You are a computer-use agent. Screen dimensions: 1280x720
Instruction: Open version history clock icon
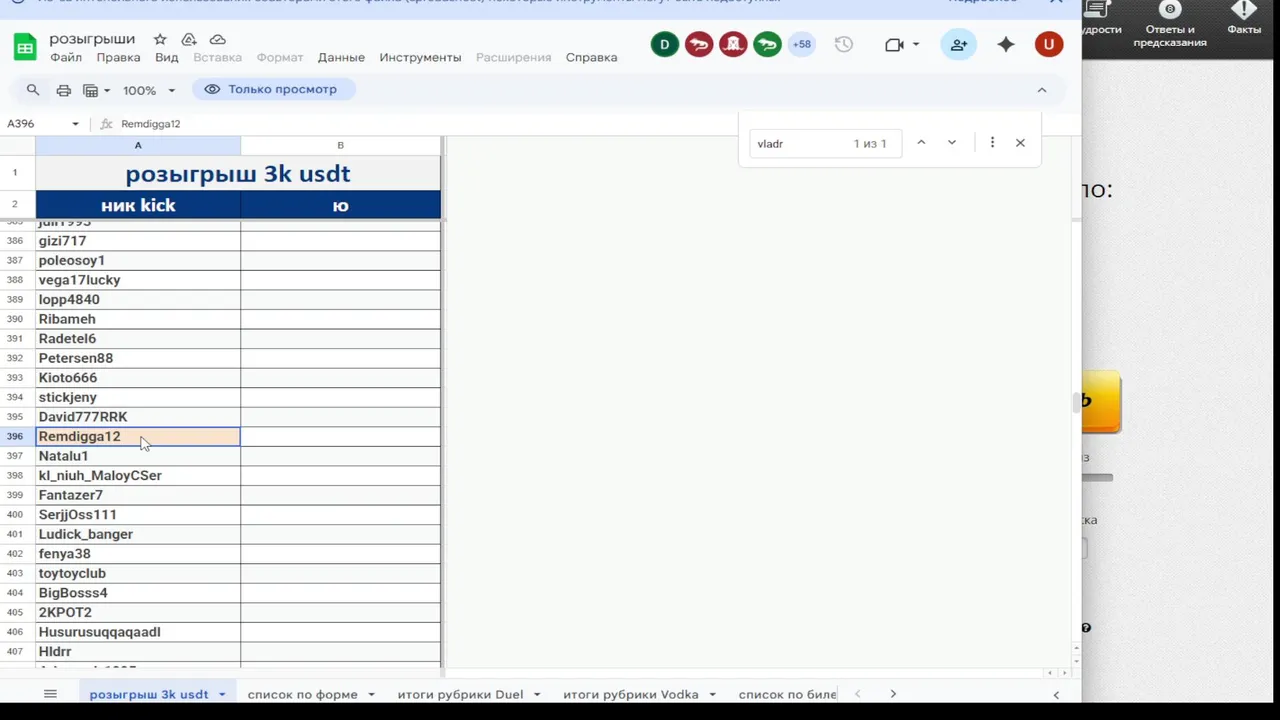844,44
